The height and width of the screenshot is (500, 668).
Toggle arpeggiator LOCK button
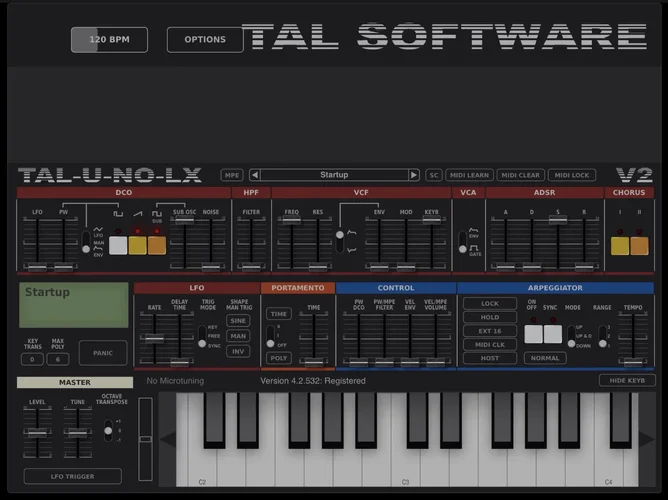(x=490, y=304)
